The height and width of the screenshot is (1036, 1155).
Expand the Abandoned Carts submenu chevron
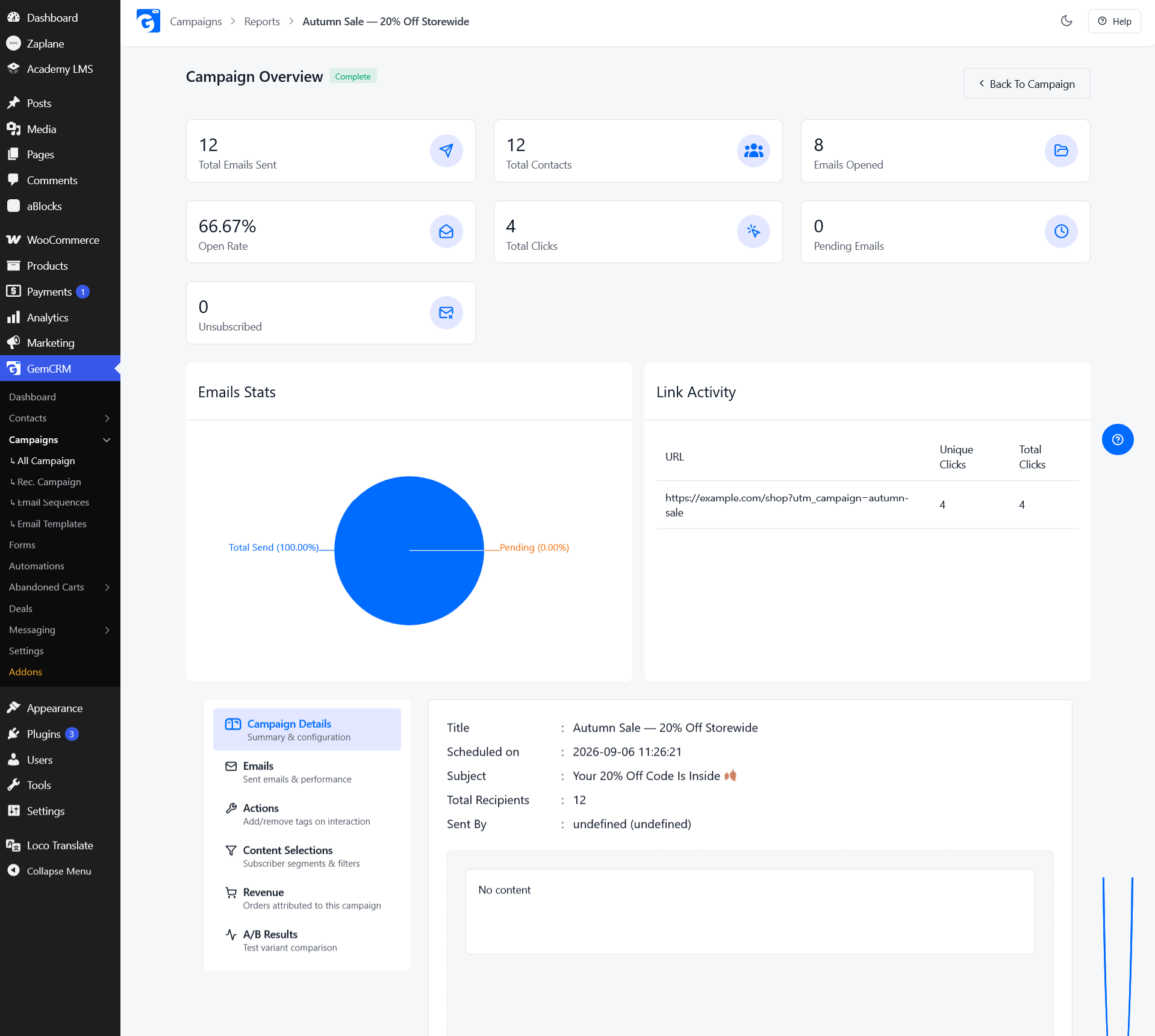click(x=107, y=588)
